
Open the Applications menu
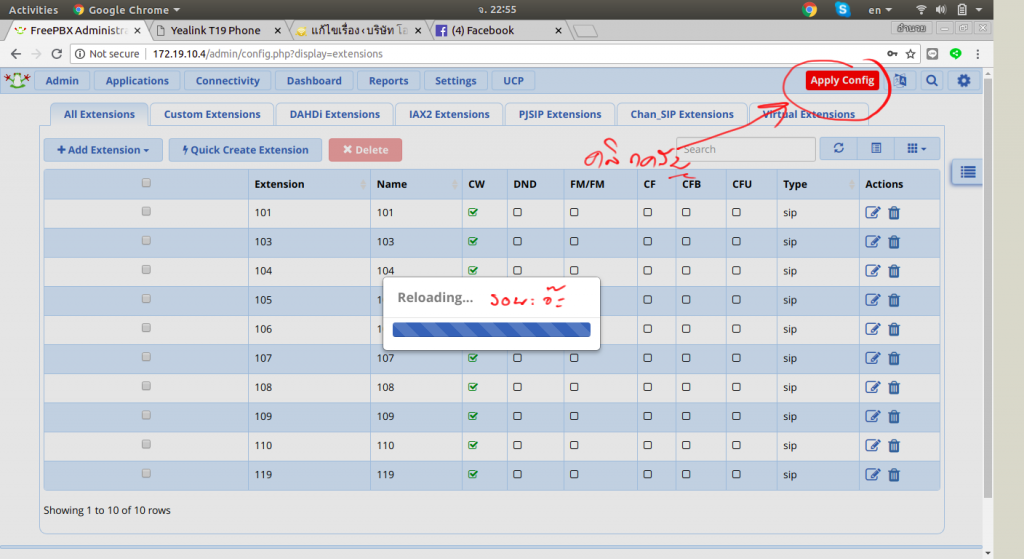[137, 80]
